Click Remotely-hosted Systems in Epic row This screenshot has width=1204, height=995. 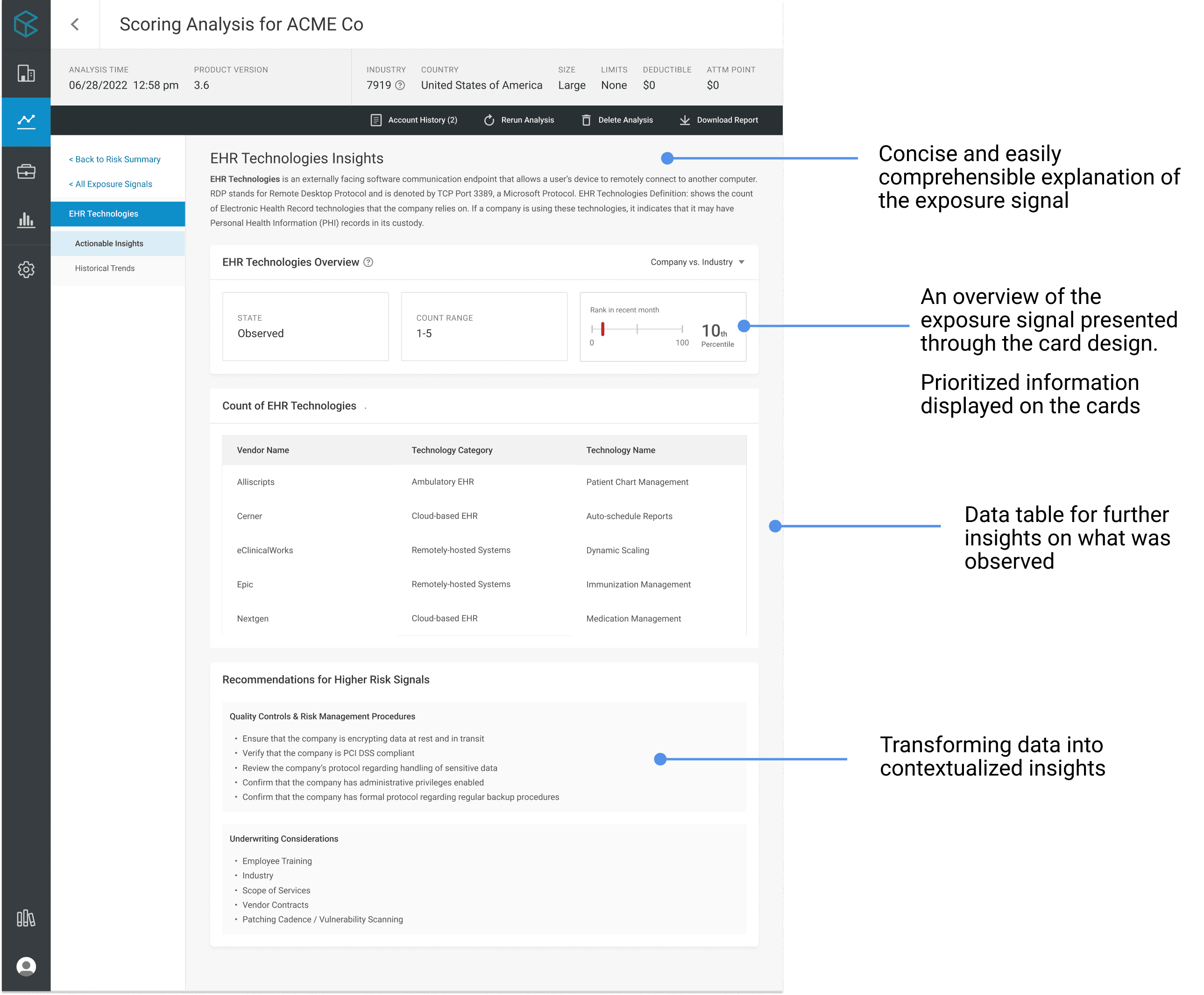tap(461, 585)
